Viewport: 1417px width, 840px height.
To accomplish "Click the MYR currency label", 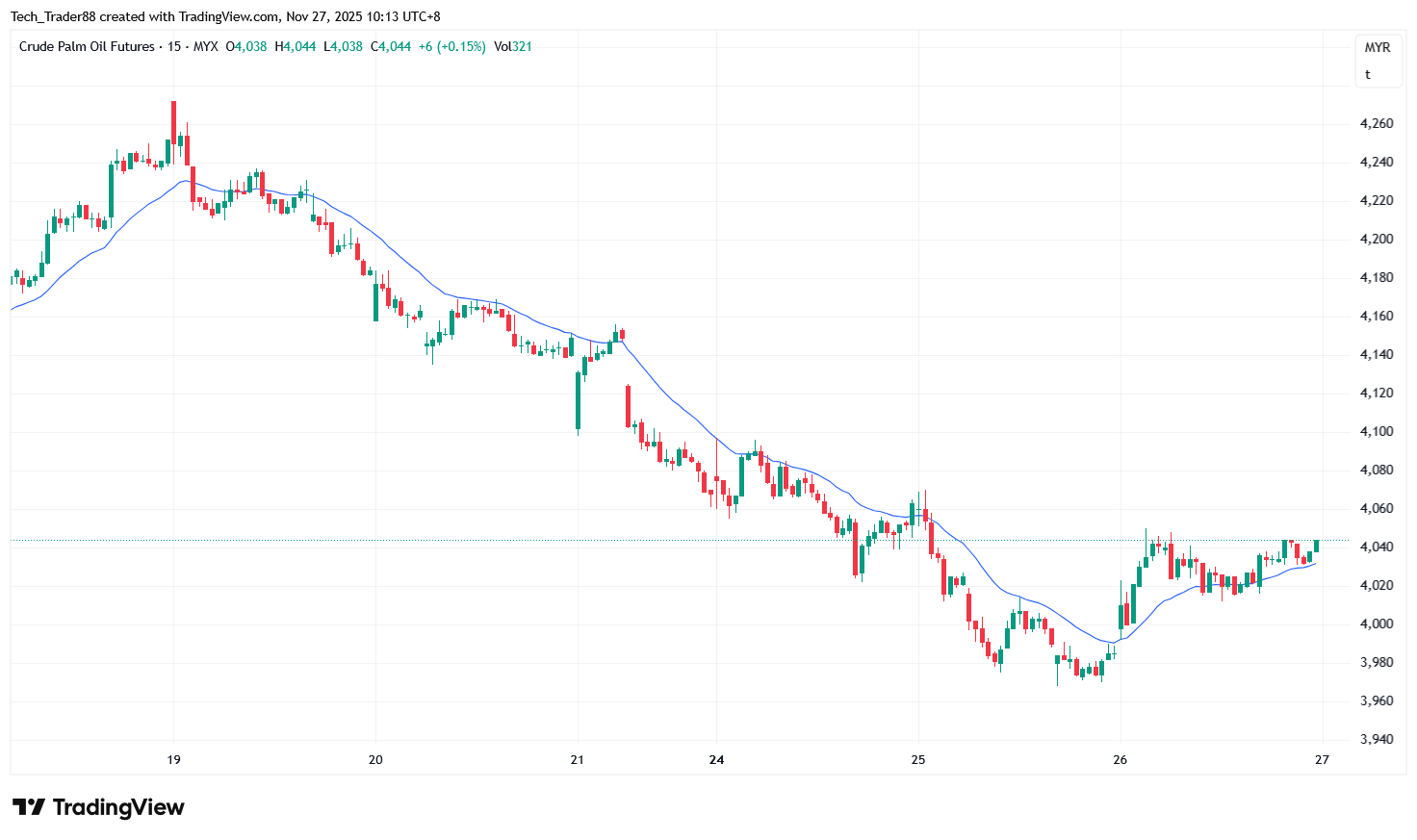I will click(x=1378, y=47).
